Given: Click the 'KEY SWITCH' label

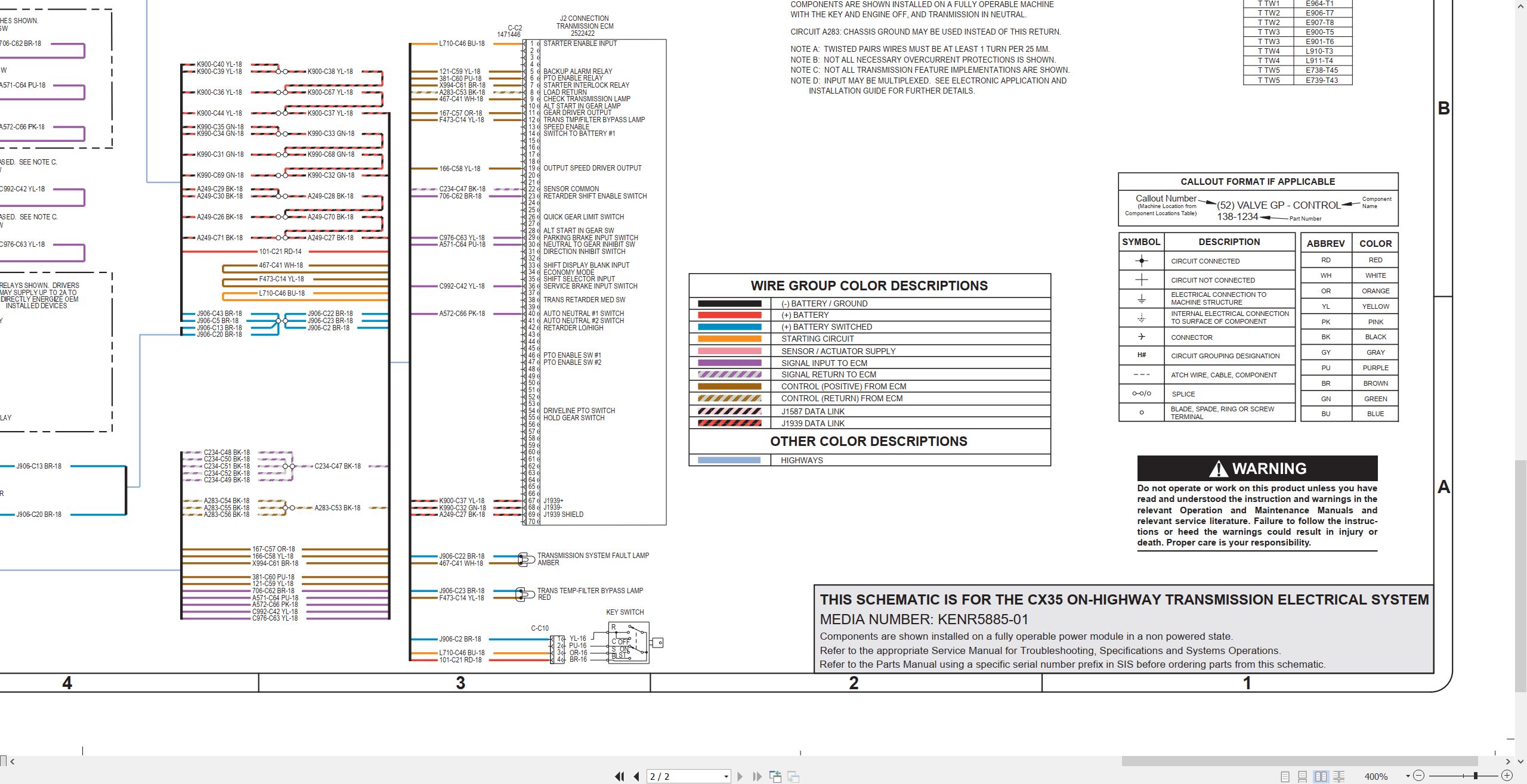Looking at the screenshot, I should 625,612.
